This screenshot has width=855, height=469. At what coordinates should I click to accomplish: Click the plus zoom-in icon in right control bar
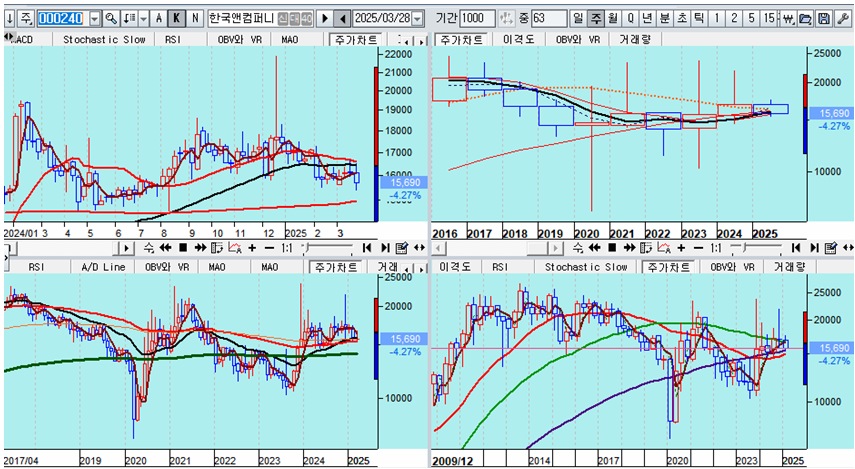point(681,248)
